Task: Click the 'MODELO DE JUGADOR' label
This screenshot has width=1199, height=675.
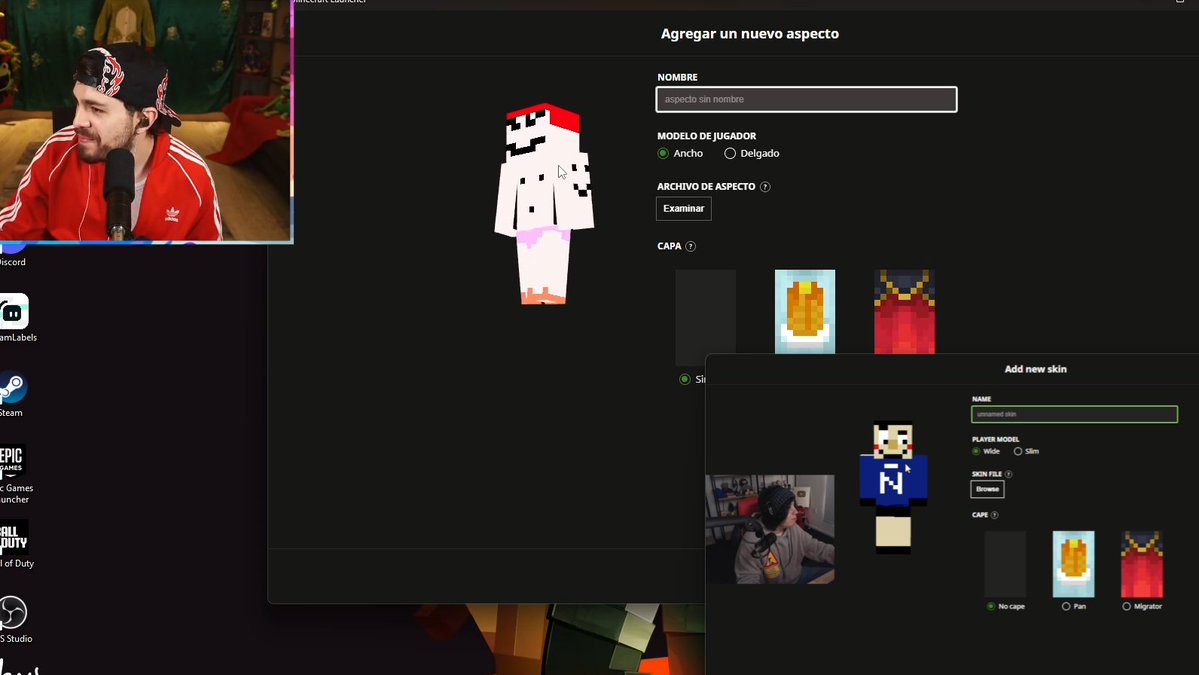Action: 707,136
